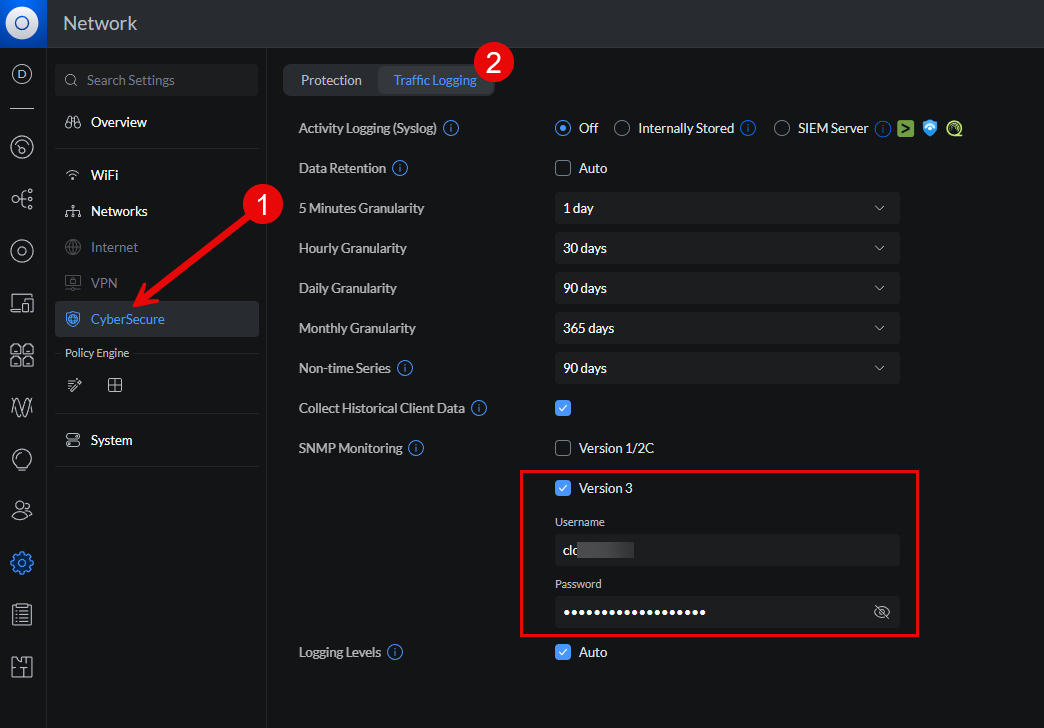Click the green Splunk SIEM icon
This screenshot has height=728, width=1044.
(906, 128)
